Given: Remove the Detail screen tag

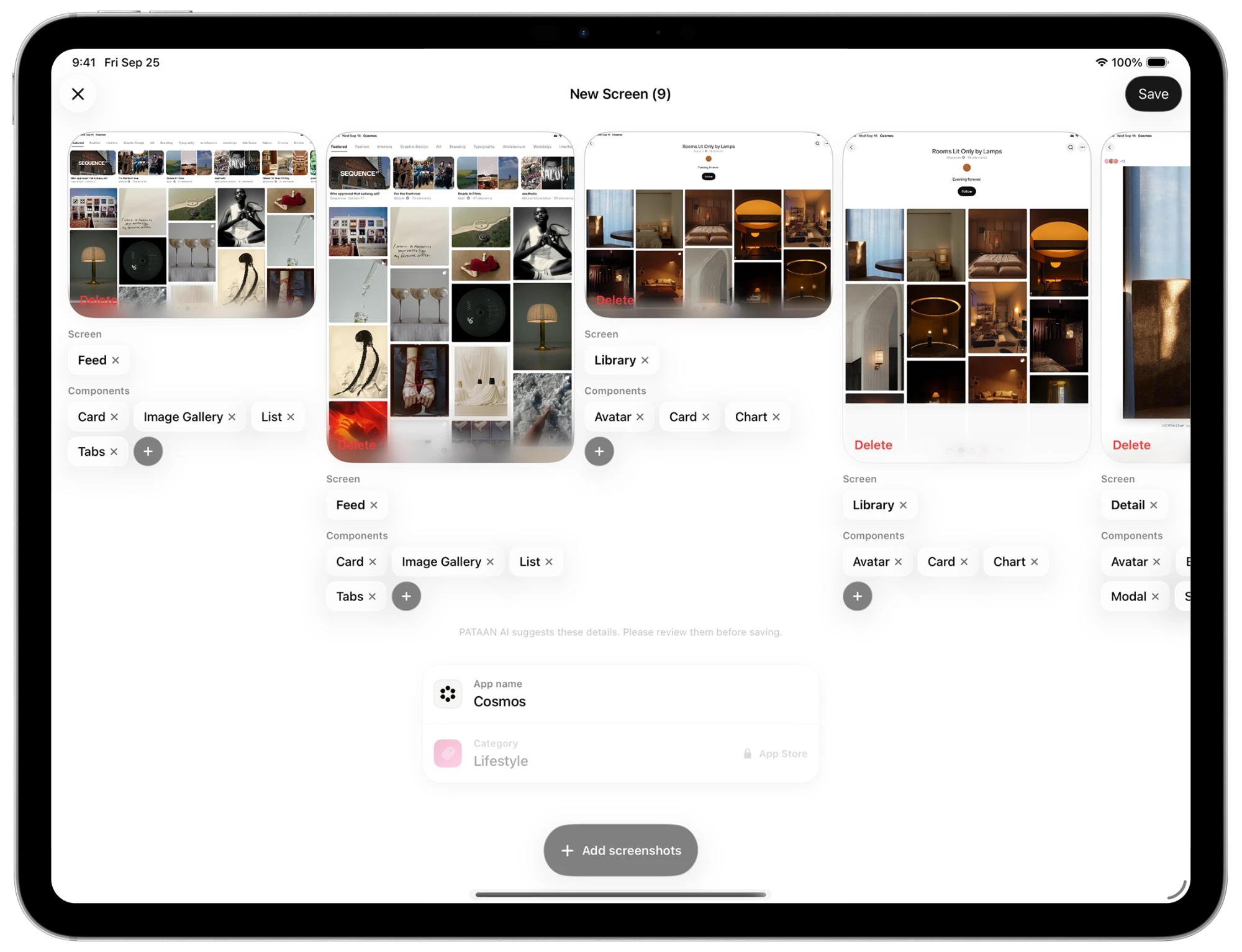Looking at the screenshot, I should [1153, 505].
